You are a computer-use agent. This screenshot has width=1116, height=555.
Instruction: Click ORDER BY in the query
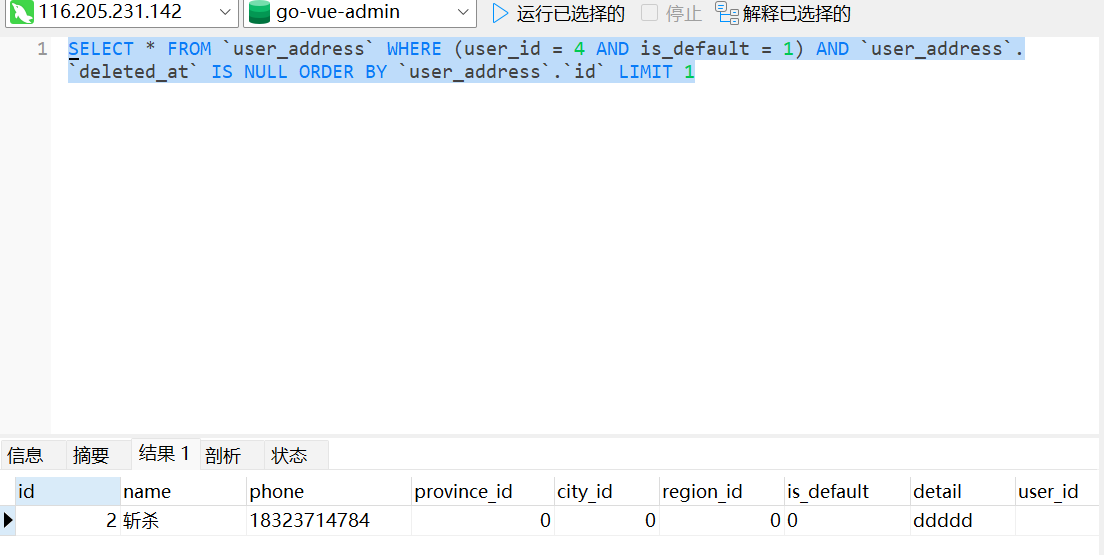point(343,72)
